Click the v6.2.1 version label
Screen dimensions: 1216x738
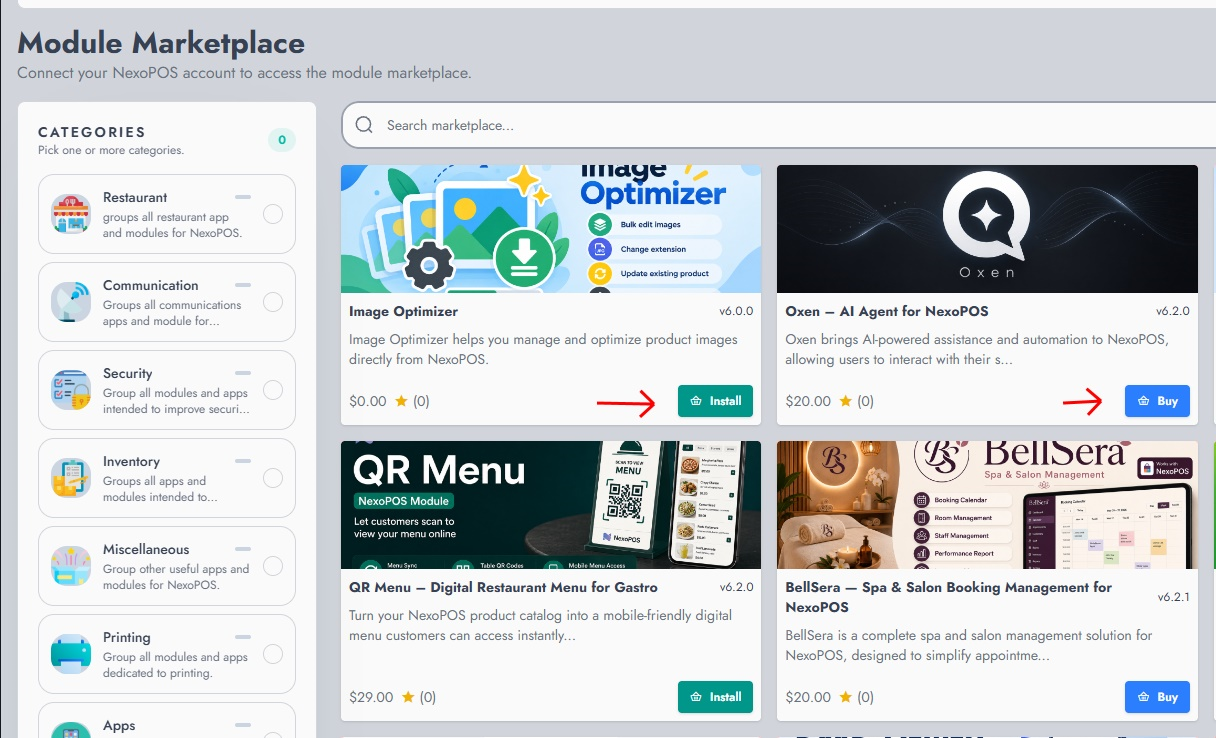tap(1174, 597)
